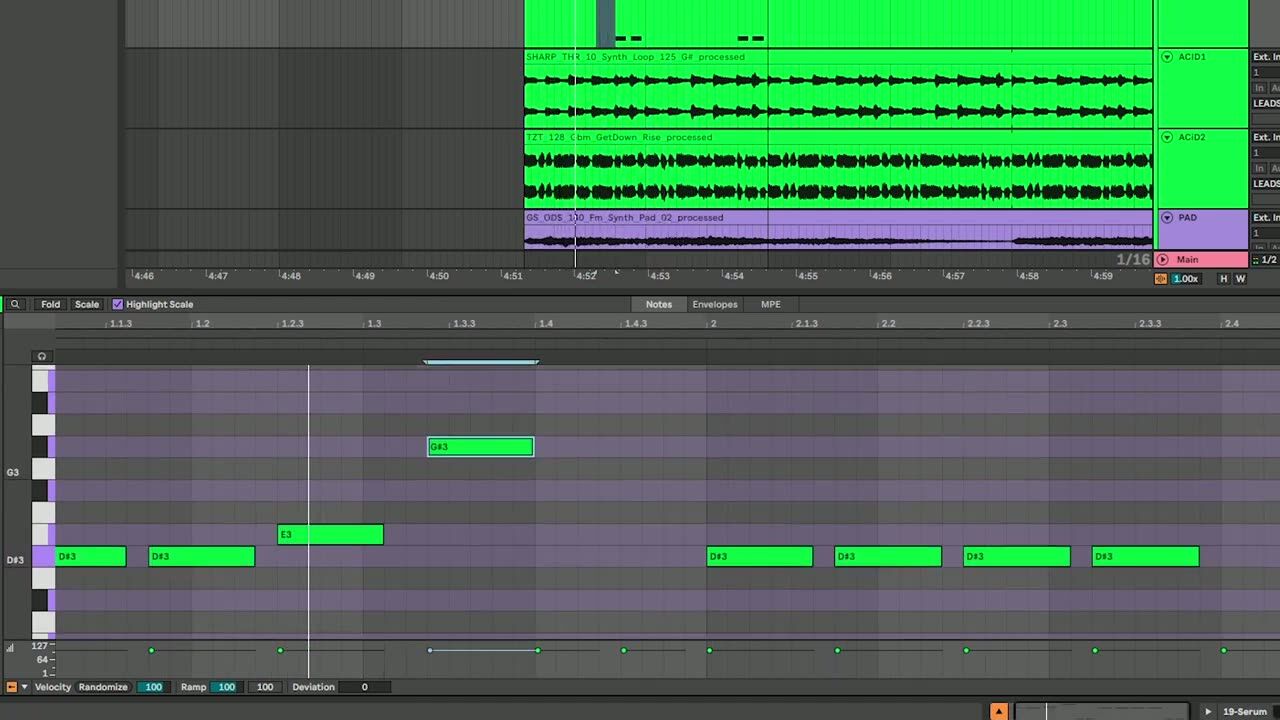Toggle the orange tempo follower icon
This screenshot has height=720, width=1280.
coord(1160,279)
